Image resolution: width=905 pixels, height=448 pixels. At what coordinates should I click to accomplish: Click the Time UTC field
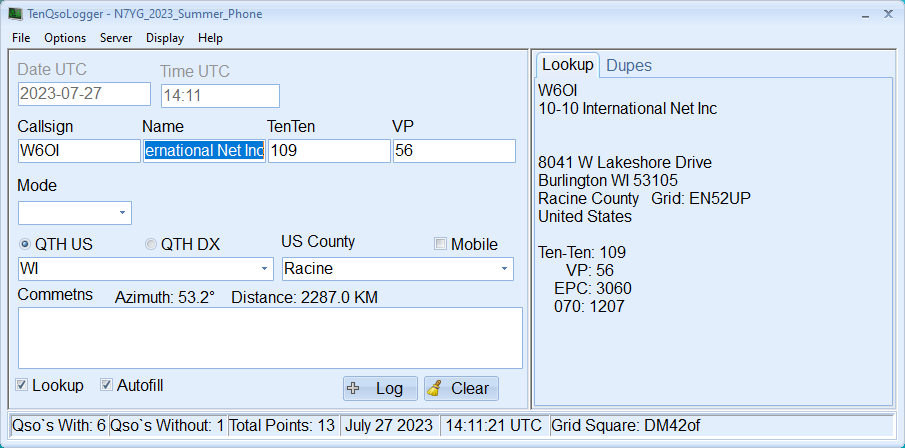coord(220,96)
